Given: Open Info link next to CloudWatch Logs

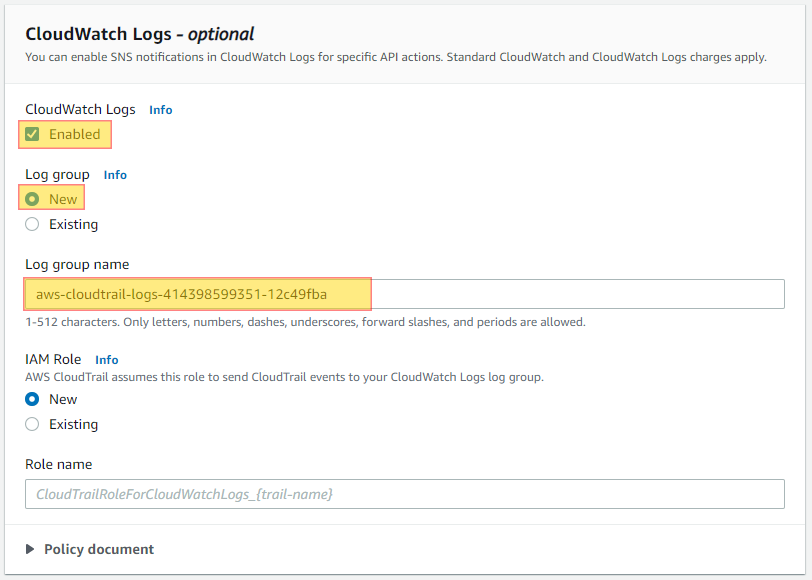Looking at the screenshot, I should [x=161, y=110].
